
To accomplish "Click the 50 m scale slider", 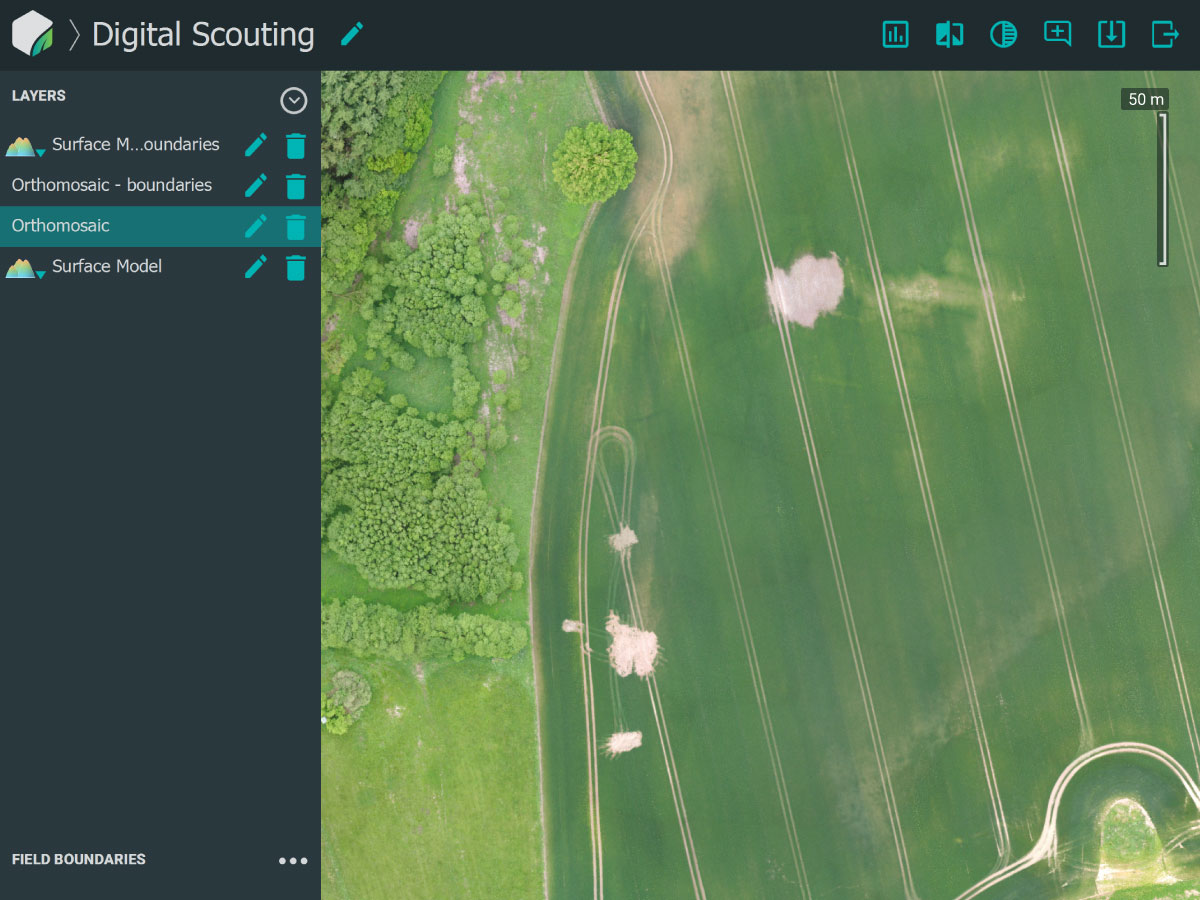I will click(1163, 185).
